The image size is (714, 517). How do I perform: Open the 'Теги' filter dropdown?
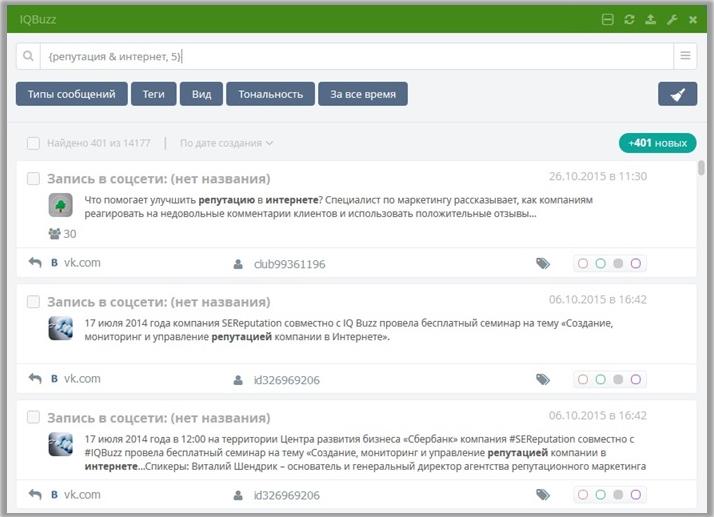pos(153,94)
